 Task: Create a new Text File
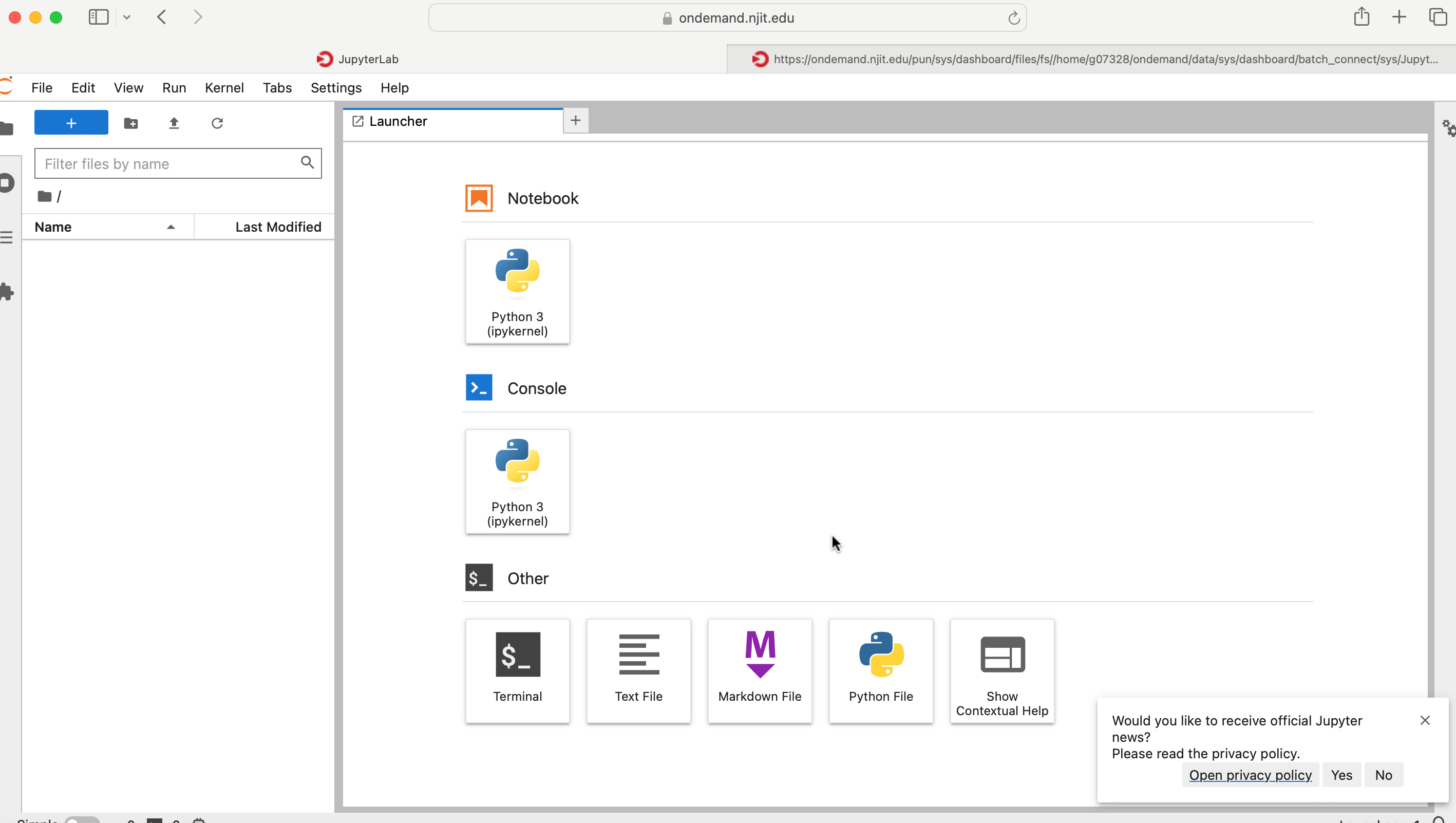pyautogui.click(x=638, y=670)
